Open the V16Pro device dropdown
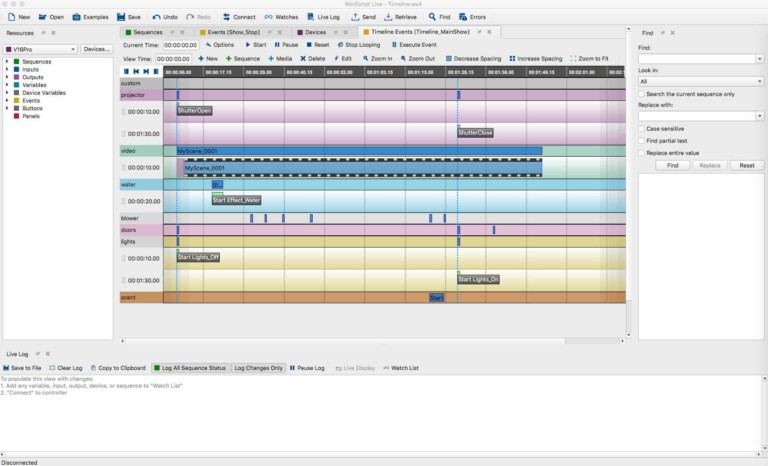 (x=41, y=49)
